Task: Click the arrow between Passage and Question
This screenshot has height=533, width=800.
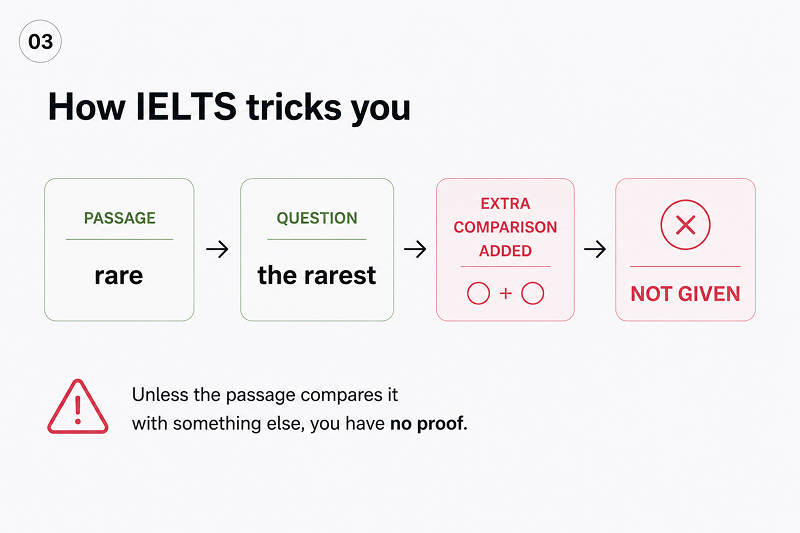Action: (217, 249)
